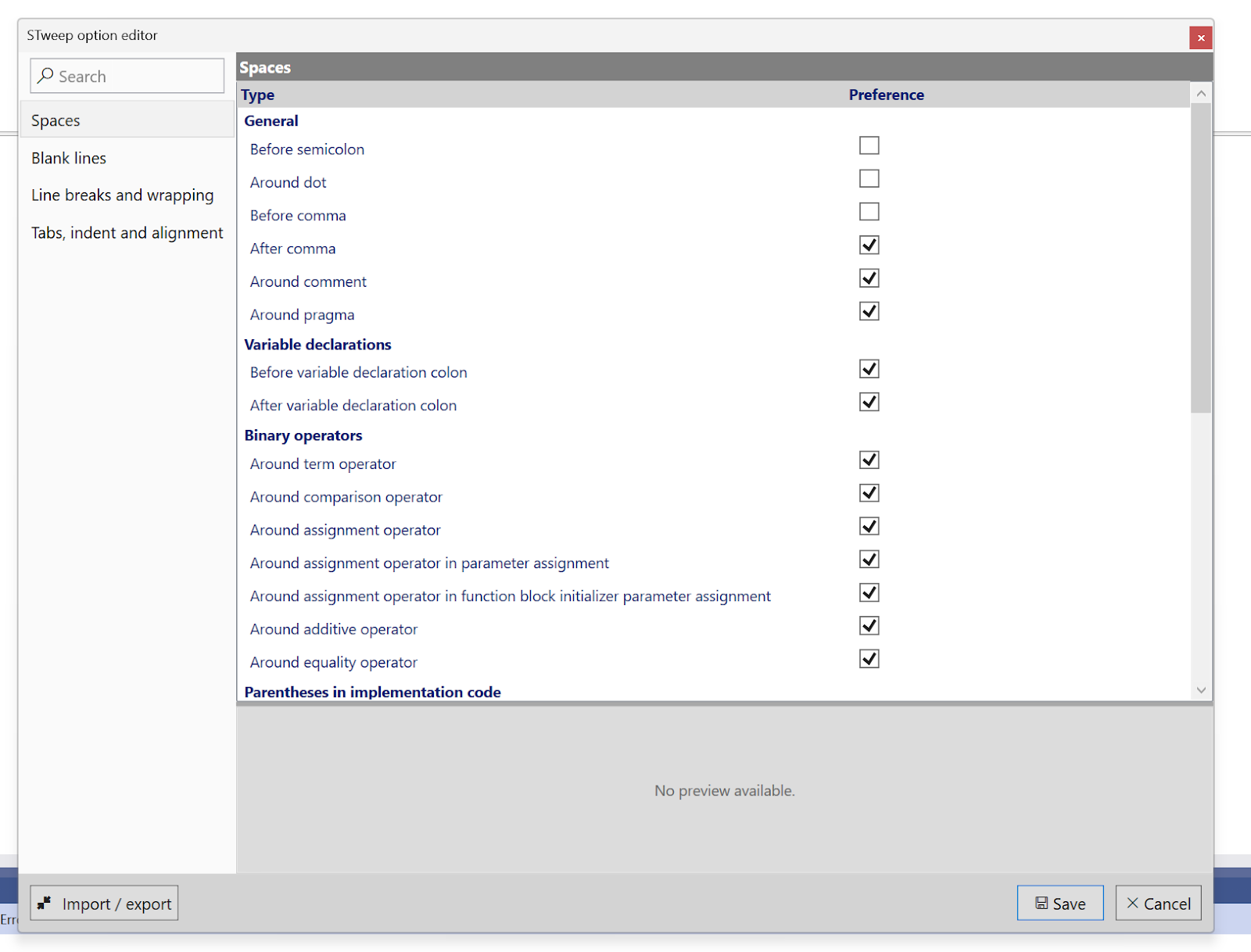Click the scrollbar down arrow
This screenshot has height=952, width=1251.
click(x=1201, y=690)
